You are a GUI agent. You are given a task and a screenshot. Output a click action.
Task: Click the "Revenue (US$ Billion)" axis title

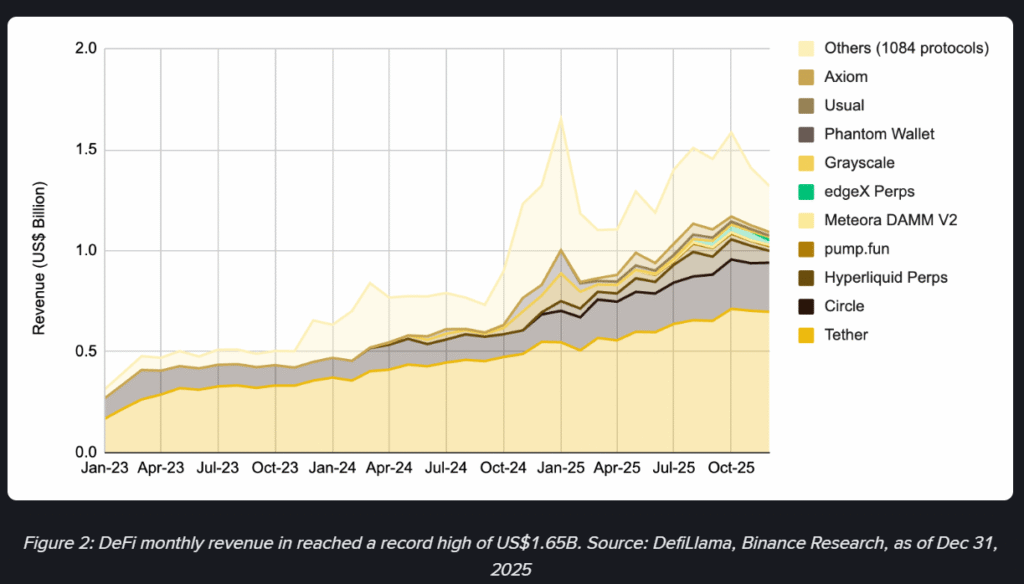pyautogui.click(x=40, y=258)
